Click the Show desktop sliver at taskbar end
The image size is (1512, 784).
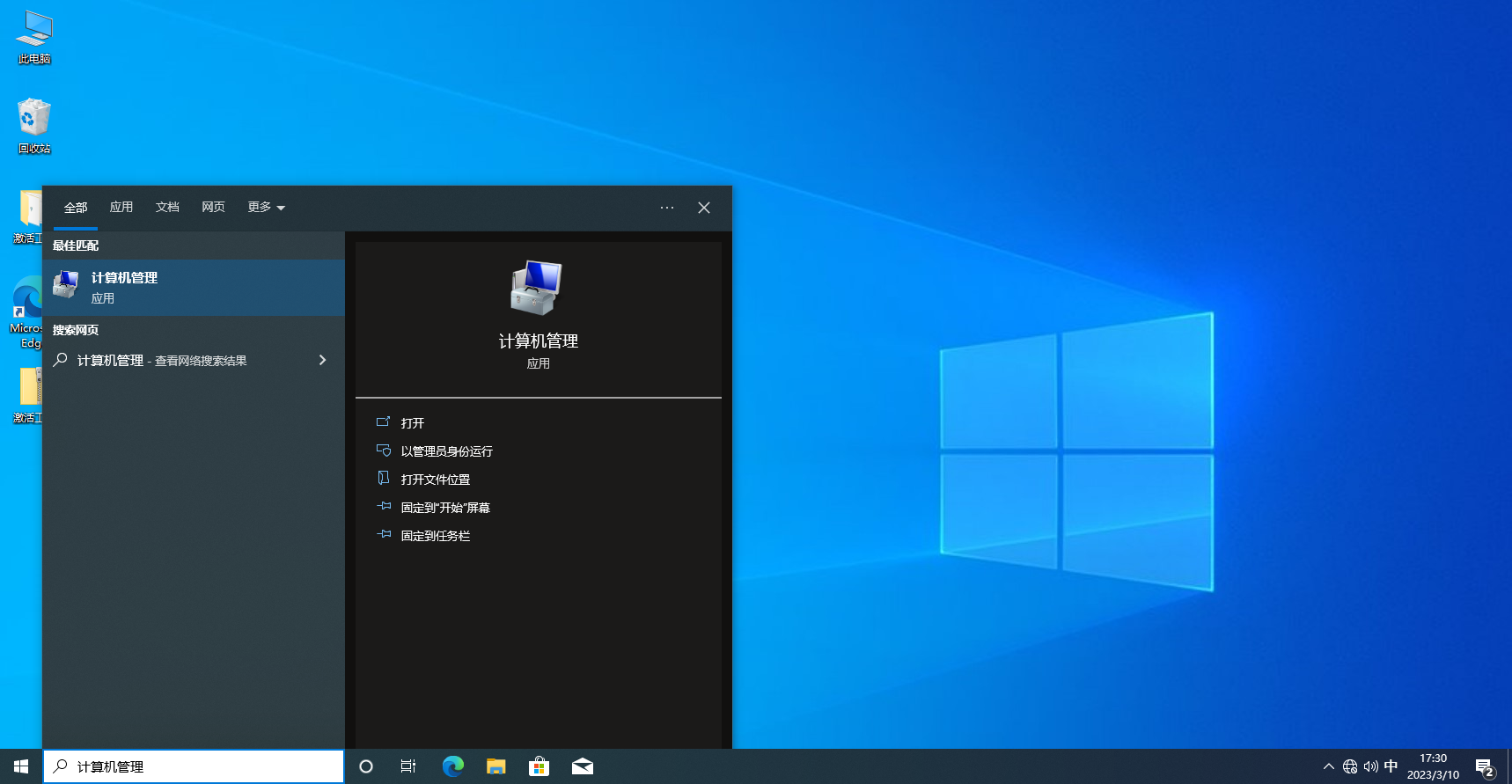click(x=1508, y=766)
